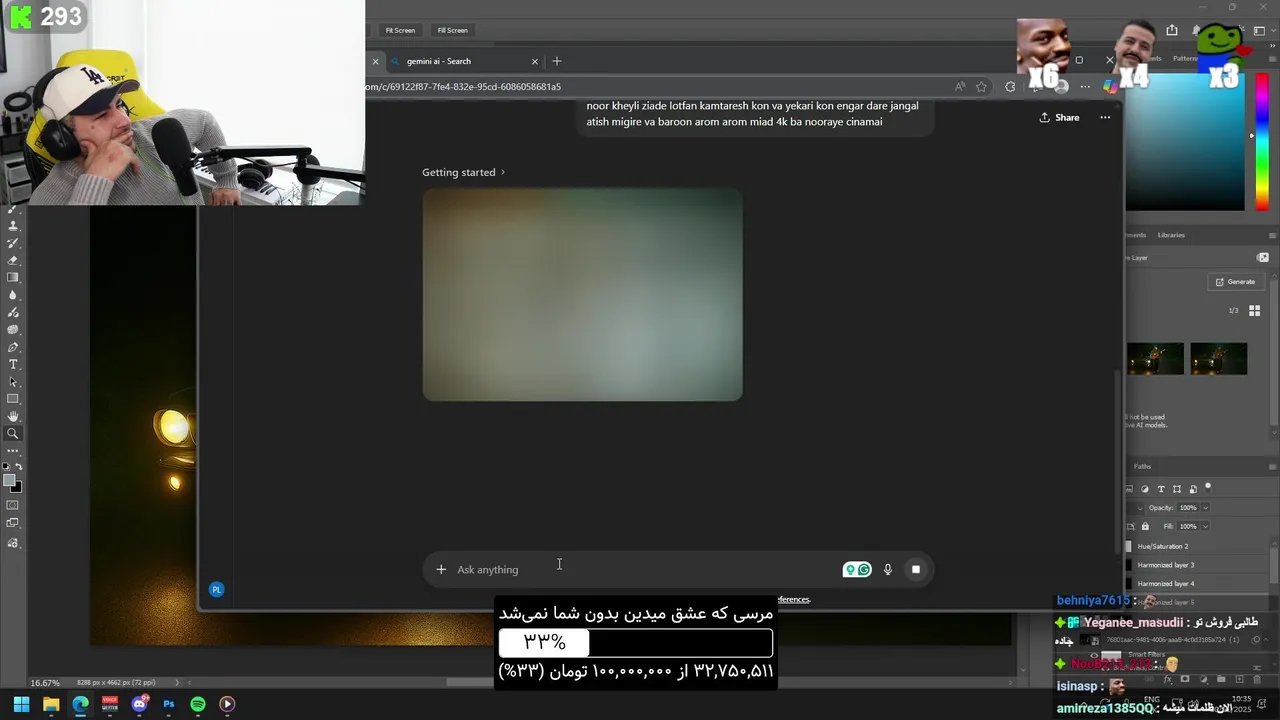1280x720 pixels.
Task: Select the History Brush tool
Action: click(13, 243)
